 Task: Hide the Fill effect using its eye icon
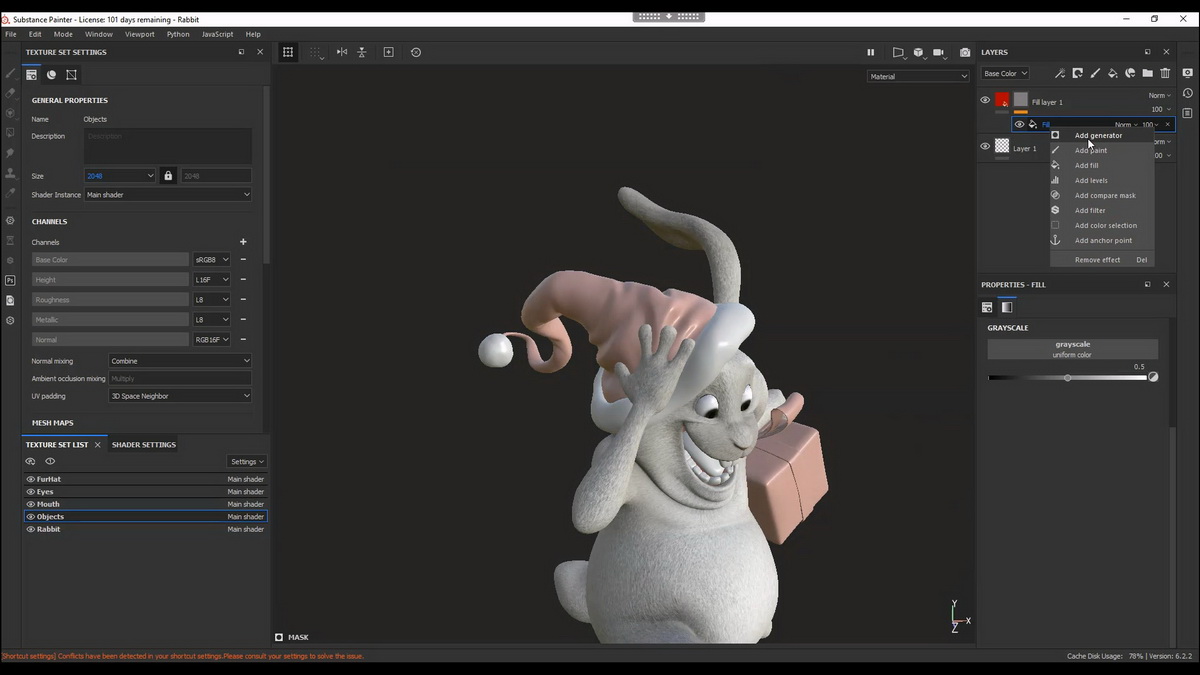tap(1019, 125)
